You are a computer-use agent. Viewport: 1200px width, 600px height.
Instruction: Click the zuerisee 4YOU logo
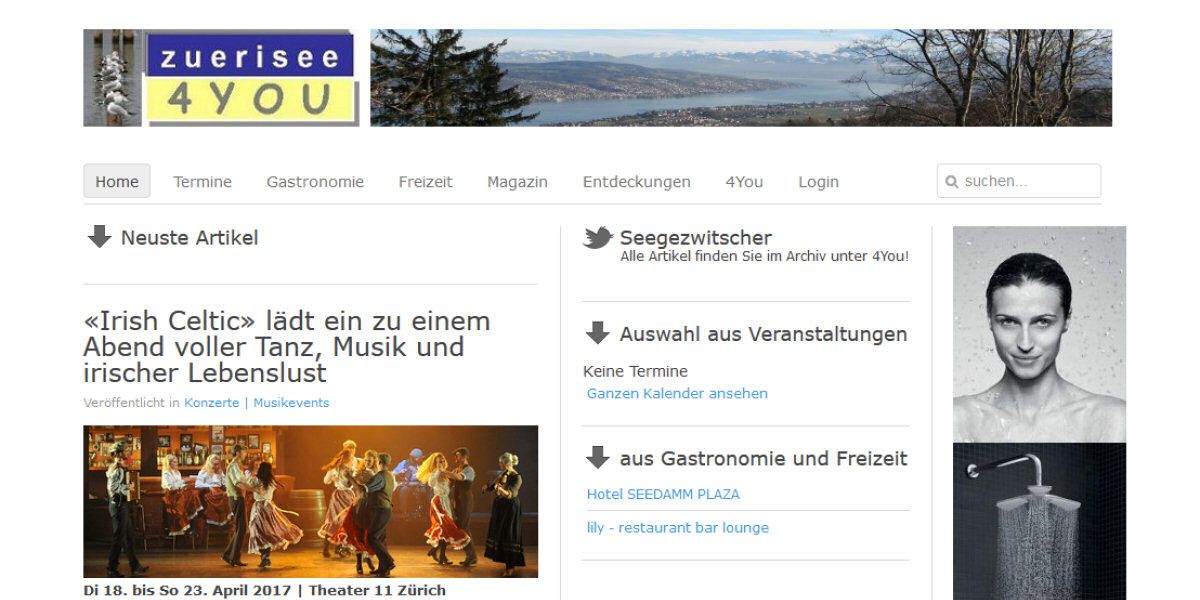coord(221,78)
